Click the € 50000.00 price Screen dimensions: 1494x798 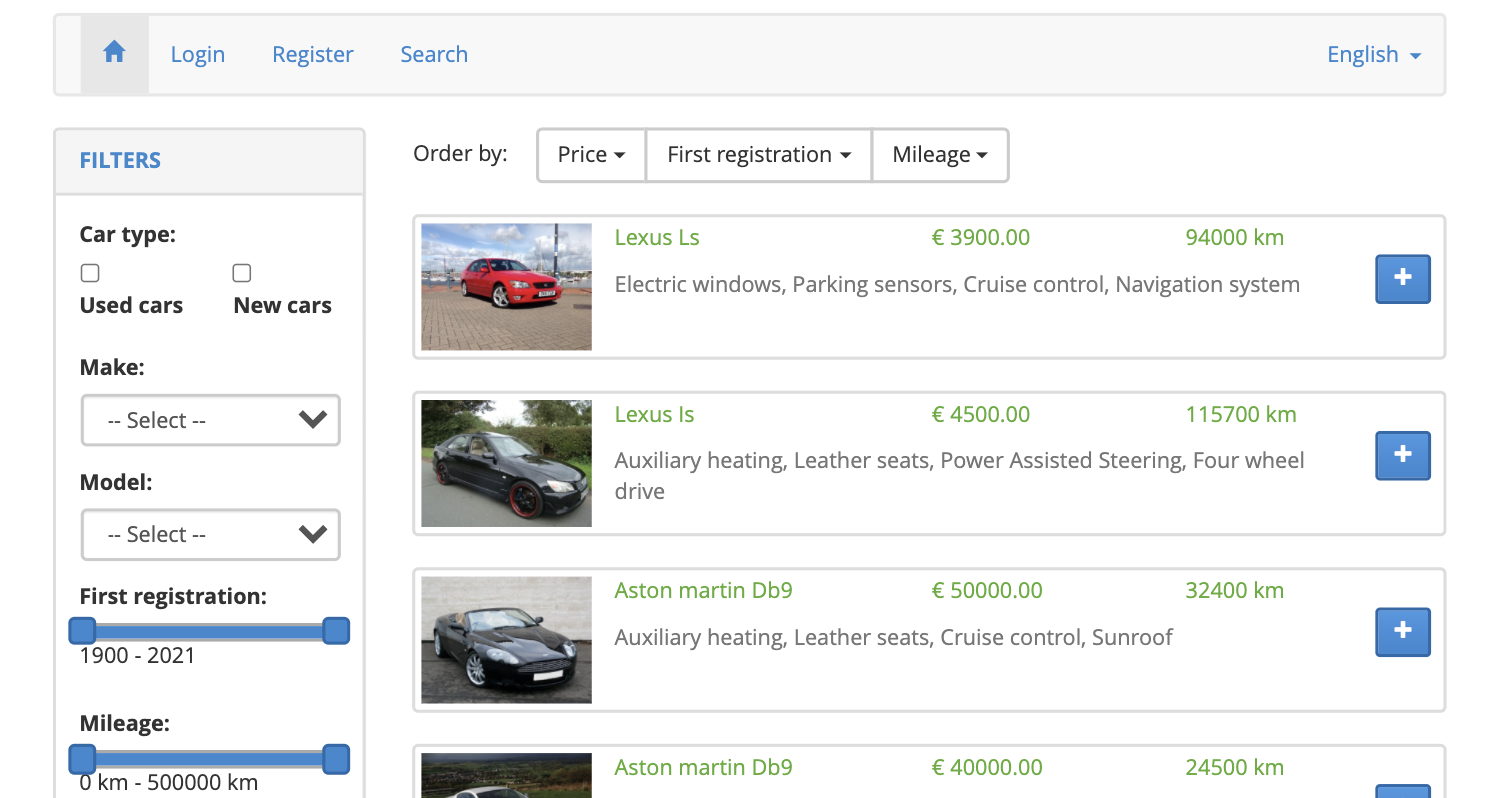(x=987, y=590)
